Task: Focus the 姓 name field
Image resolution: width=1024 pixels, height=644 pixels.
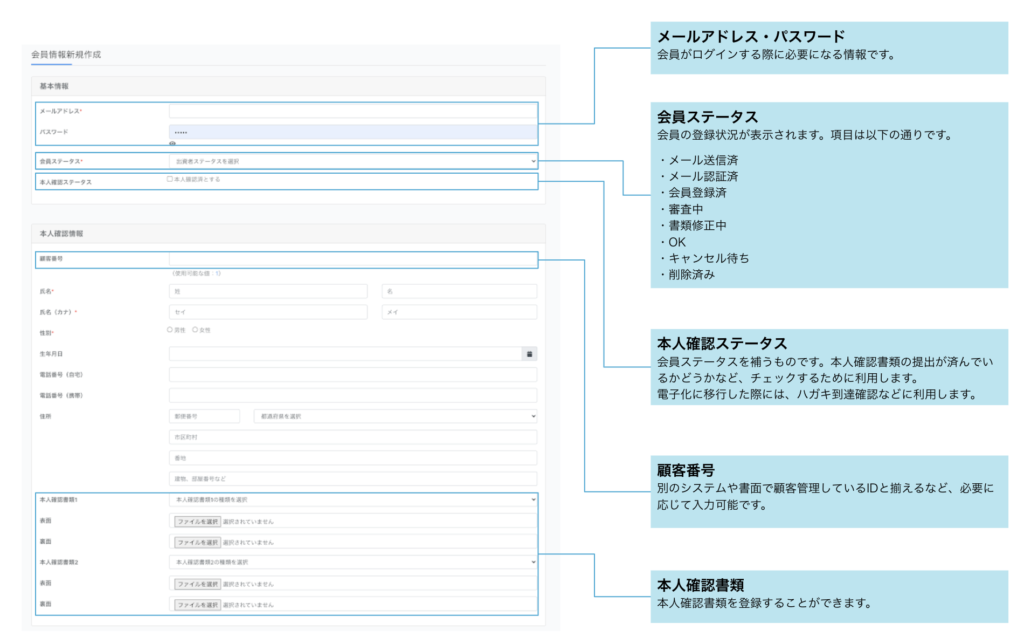Action: click(x=269, y=291)
